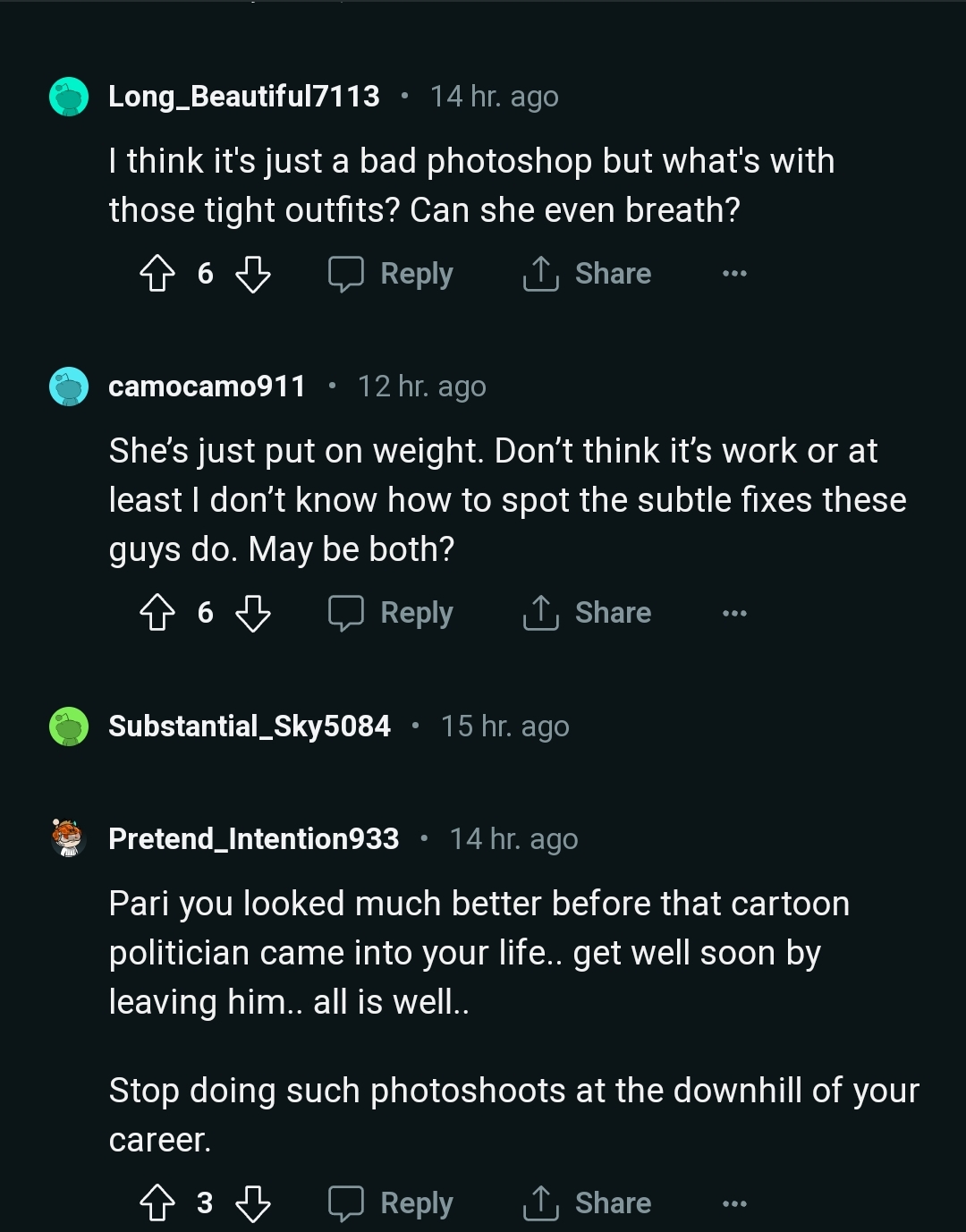Open Pretend_Intention933 username profile link
The width and height of the screenshot is (966, 1232).
pyautogui.click(x=253, y=838)
